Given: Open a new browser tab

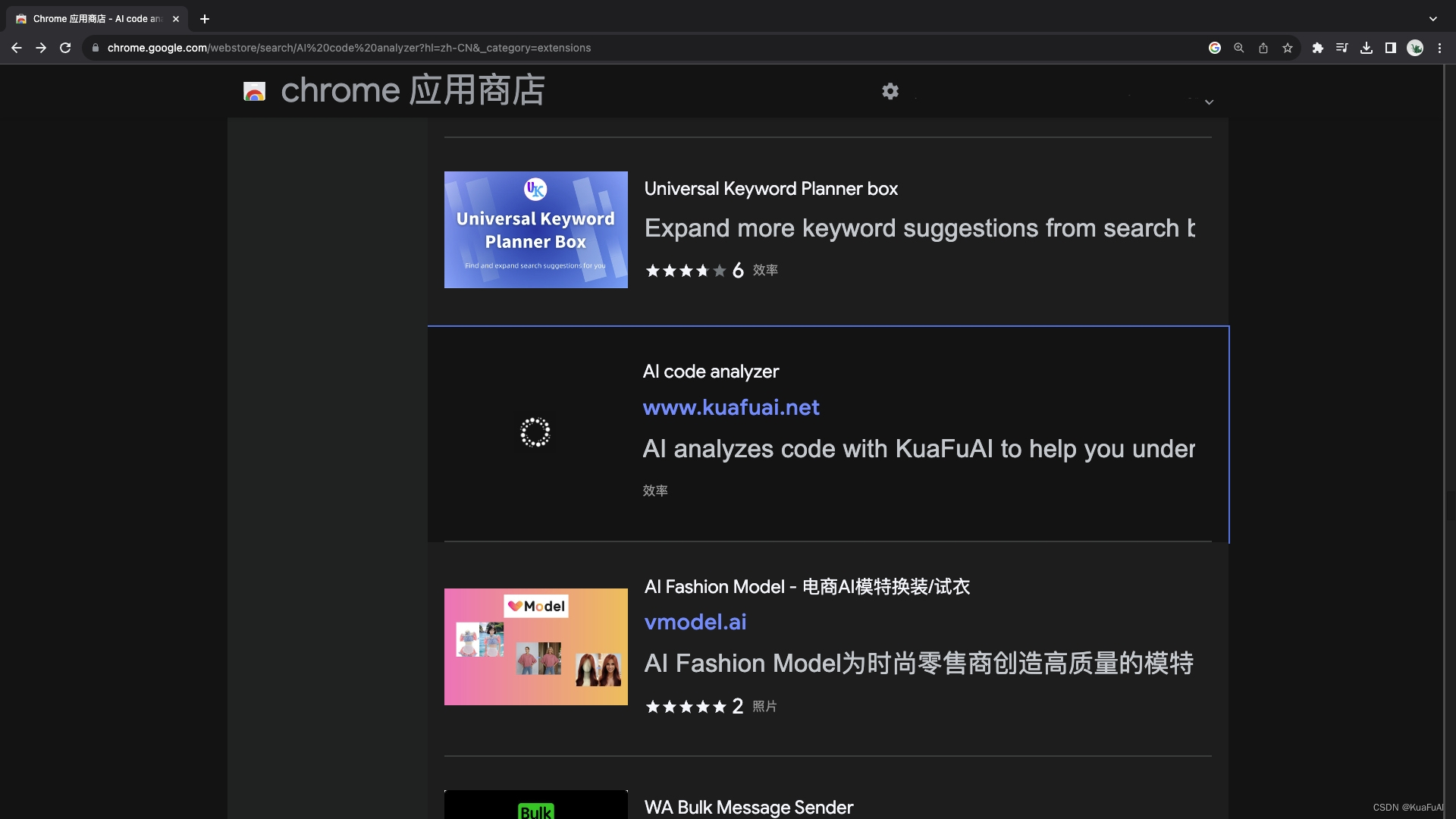Looking at the screenshot, I should [x=205, y=19].
